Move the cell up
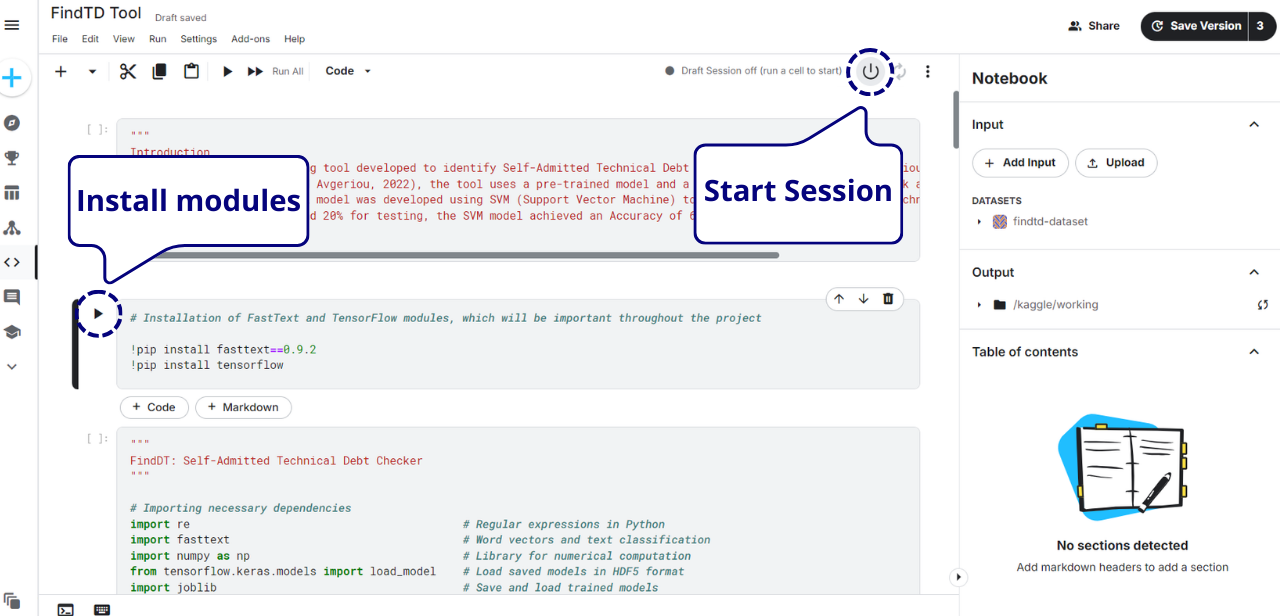 coord(839,299)
